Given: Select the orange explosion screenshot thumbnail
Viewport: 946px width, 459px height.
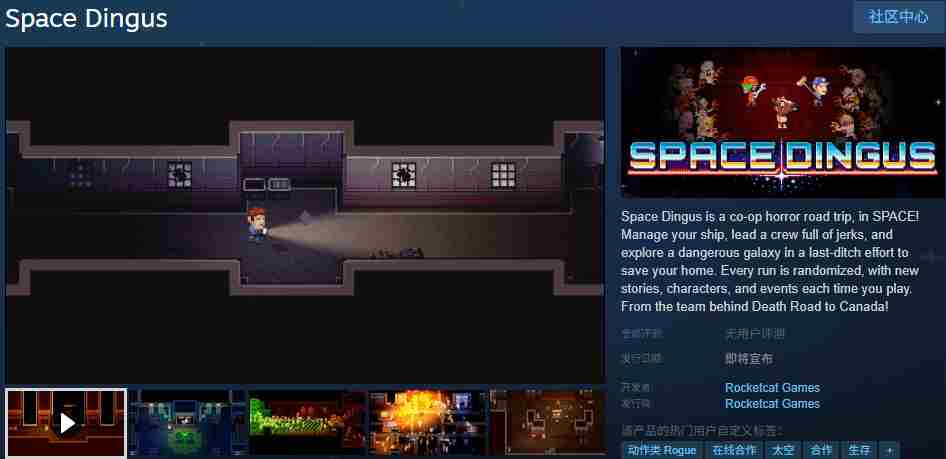Looking at the screenshot, I should tap(427, 422).
